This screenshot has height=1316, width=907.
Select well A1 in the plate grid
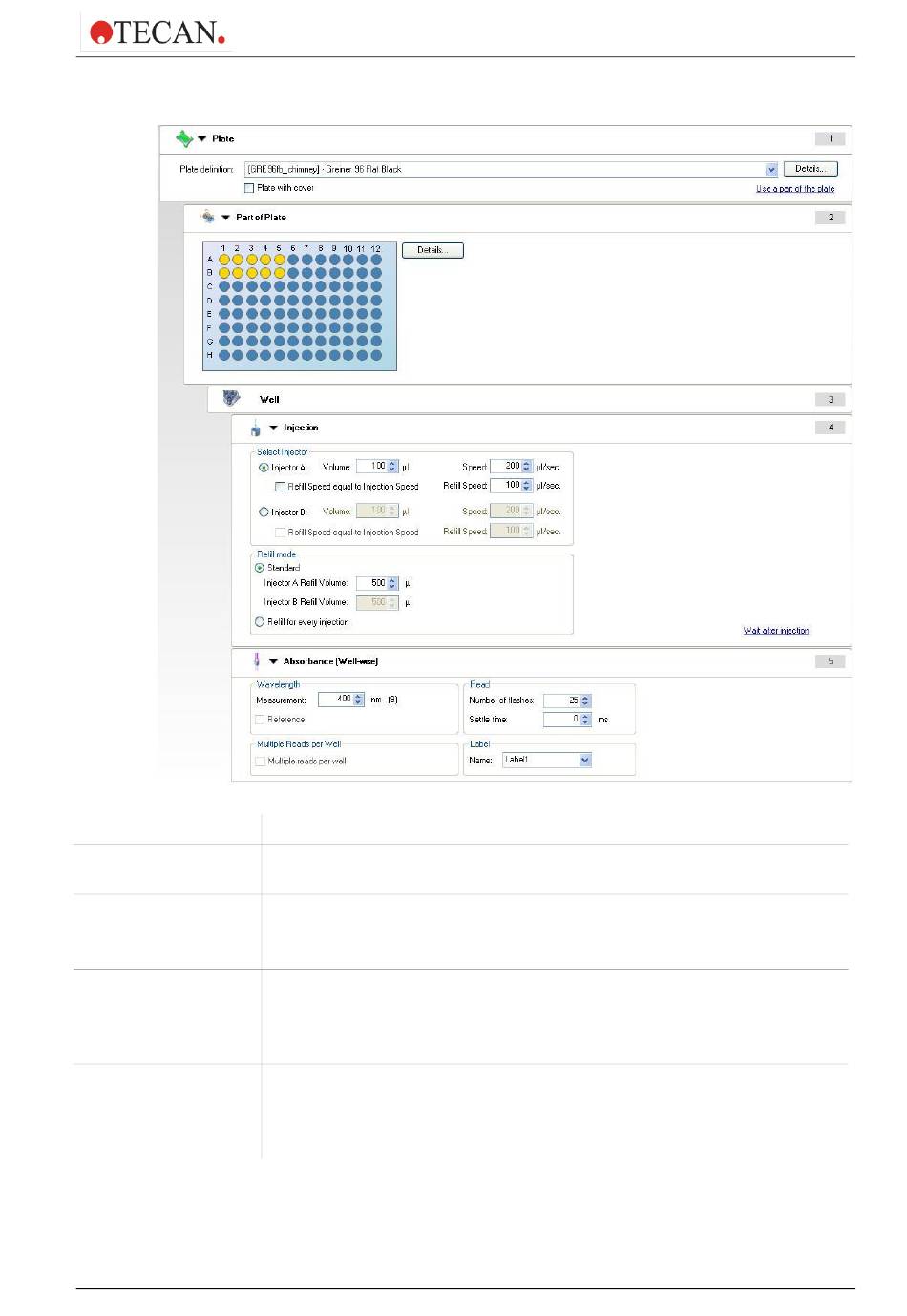point(224,260)
